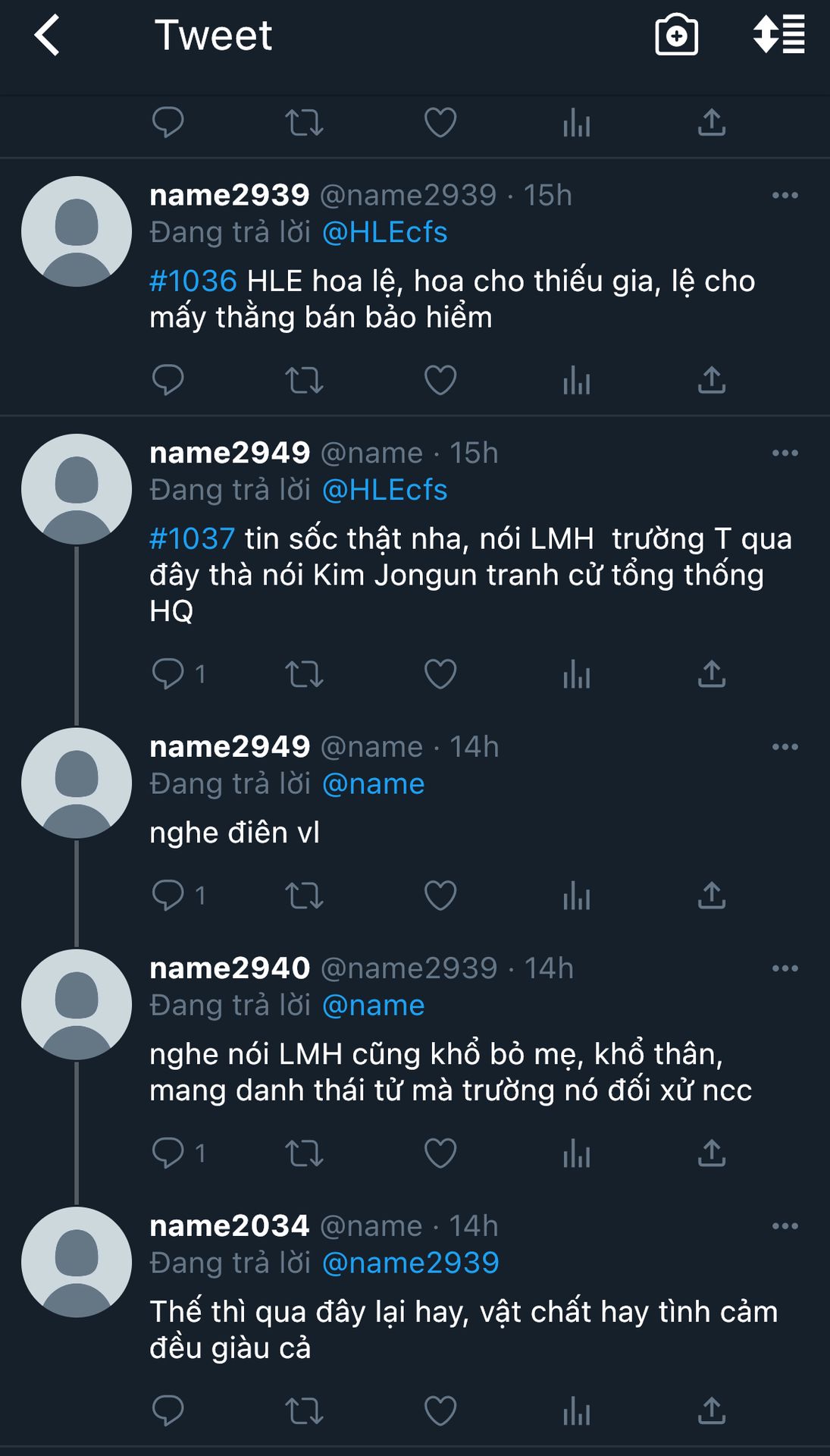This screenshot has height=1456, width=830.
Task: Retweet name2940's 'nghe nói LMH' tweet
Action: coord(304,1153)
